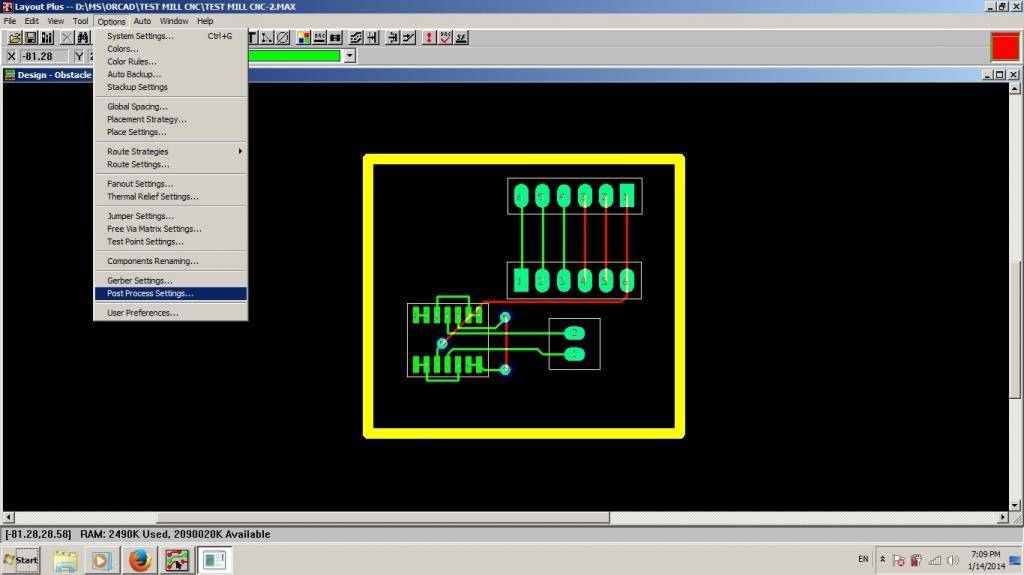Click the horizontal scrollbar right arrow
This screenshot has height=575, width=1024.
1003,517
